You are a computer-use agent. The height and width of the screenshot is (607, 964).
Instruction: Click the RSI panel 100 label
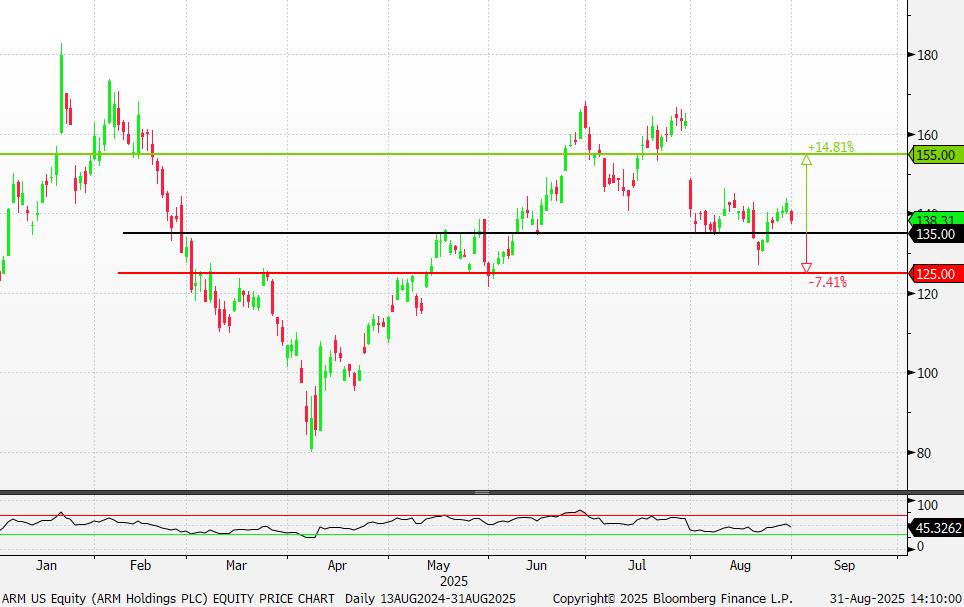pos(927,506)
